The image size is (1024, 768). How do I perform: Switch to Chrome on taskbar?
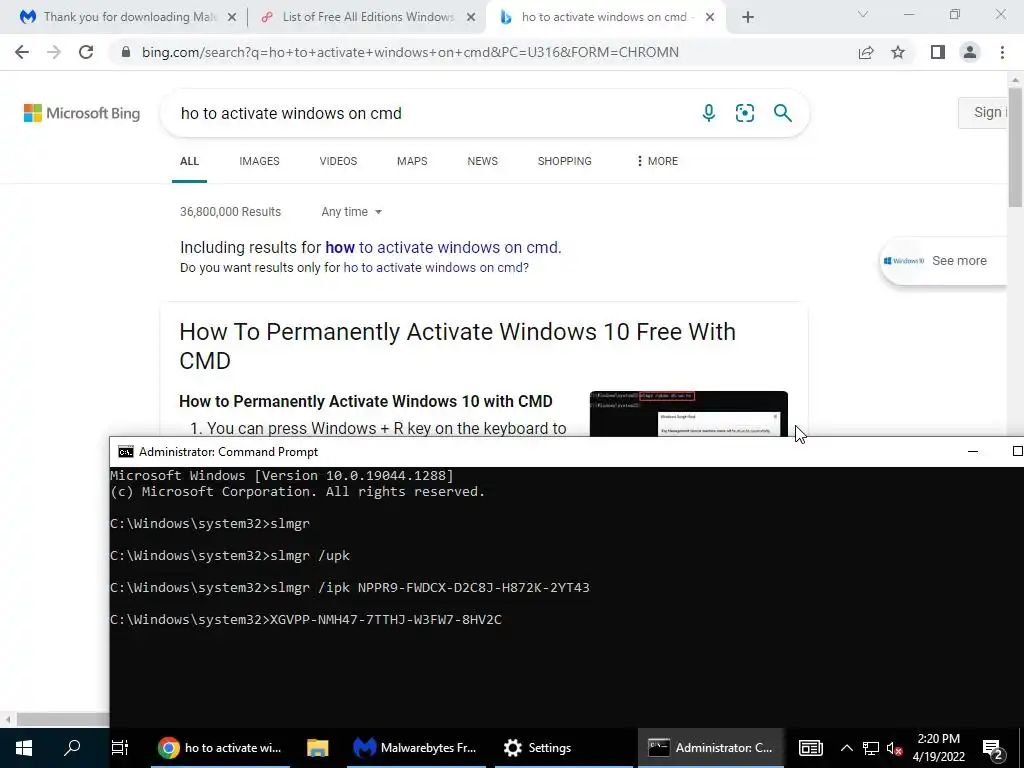coord(220,748)
